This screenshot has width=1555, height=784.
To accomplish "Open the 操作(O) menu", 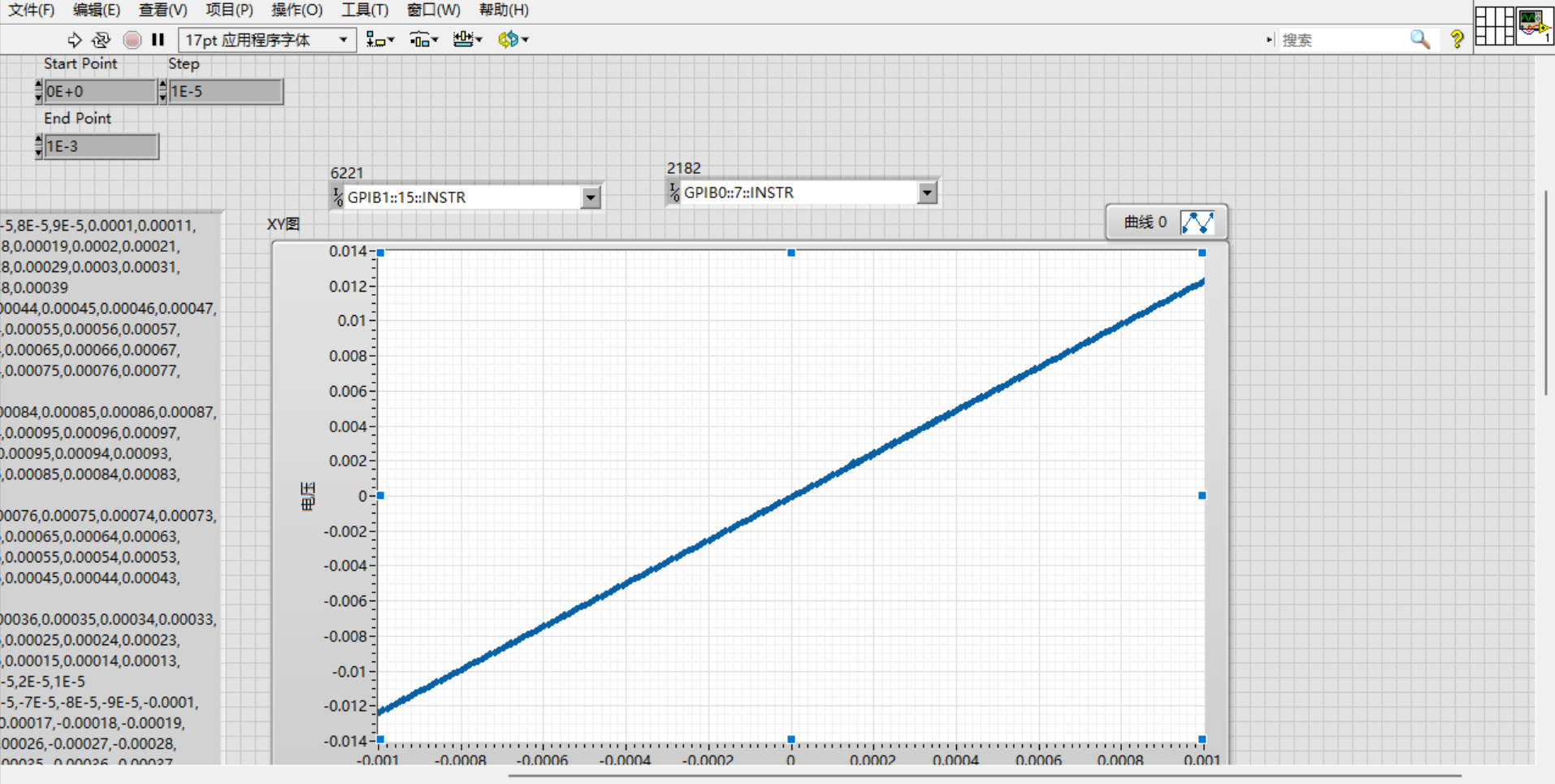I will point(297,10).
